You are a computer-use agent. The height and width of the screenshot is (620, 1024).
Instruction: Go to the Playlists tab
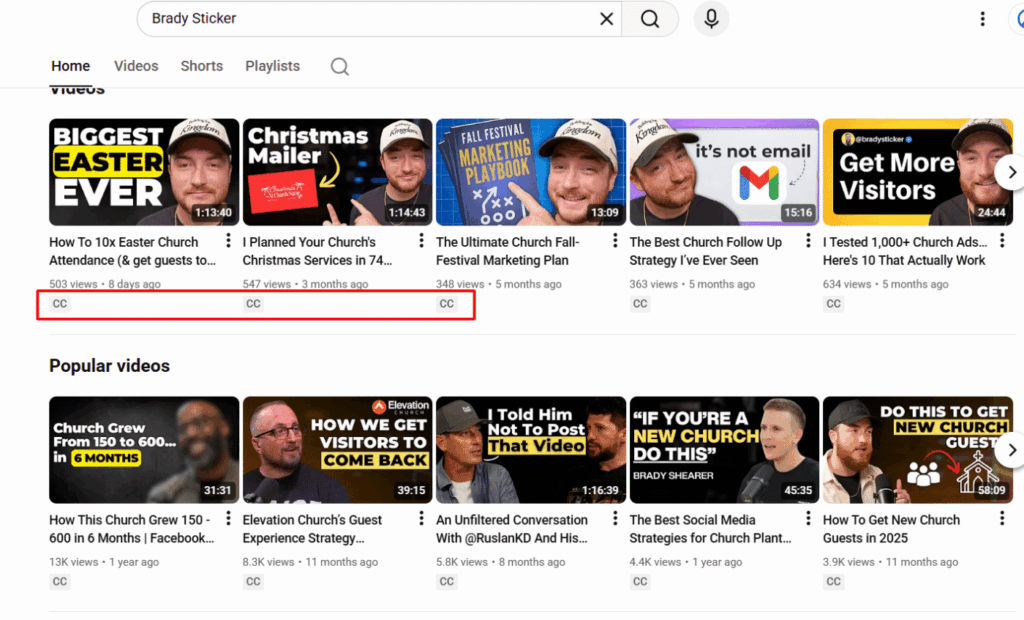(x=272, y=66)
